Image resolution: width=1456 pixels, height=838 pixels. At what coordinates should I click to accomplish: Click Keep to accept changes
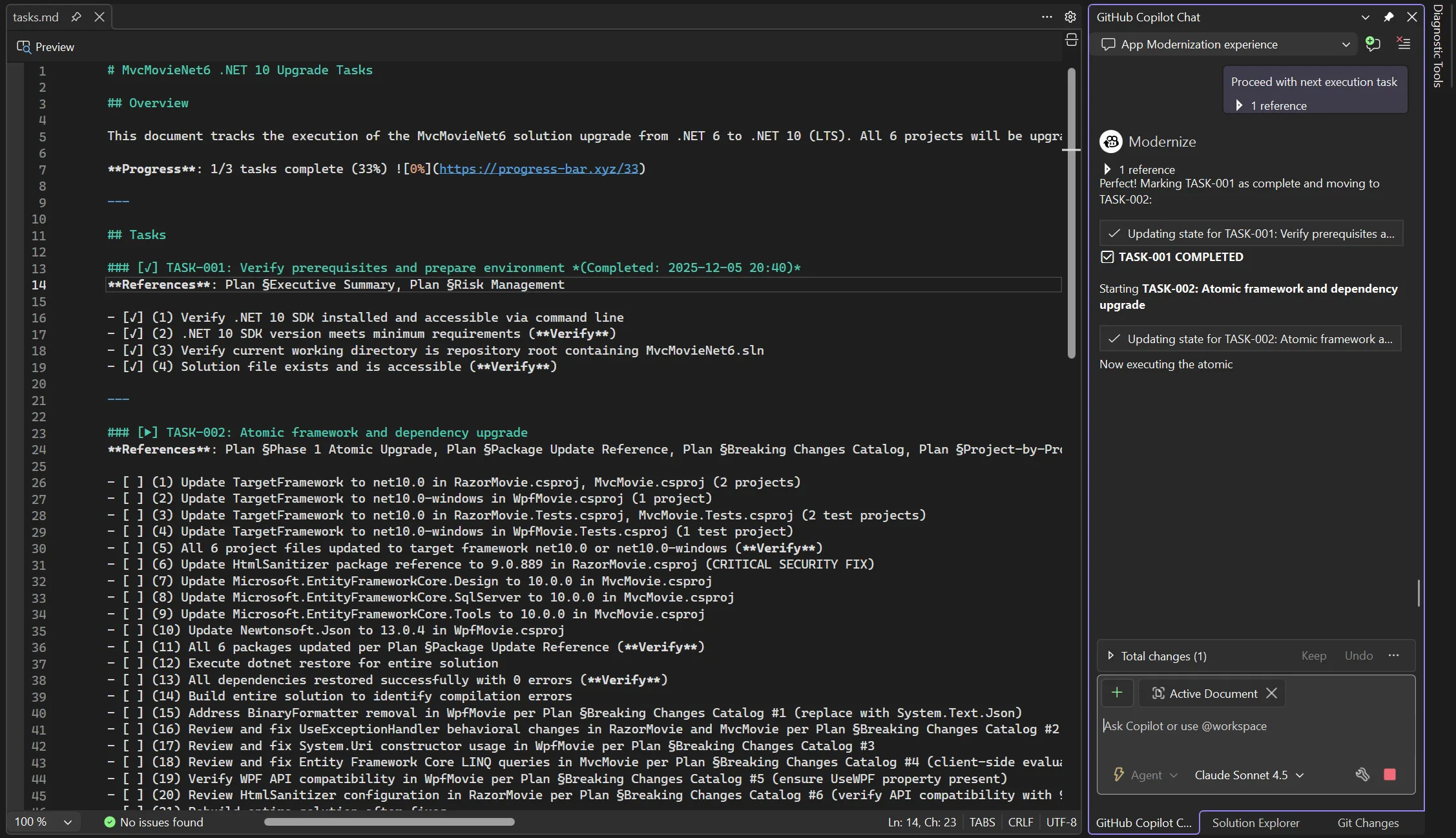coord(1313,656)
